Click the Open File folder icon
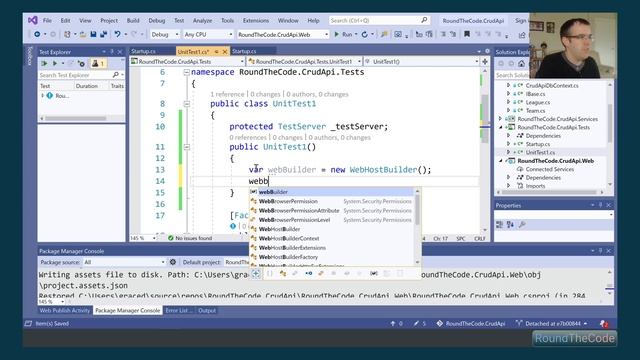 pos(83,34)
